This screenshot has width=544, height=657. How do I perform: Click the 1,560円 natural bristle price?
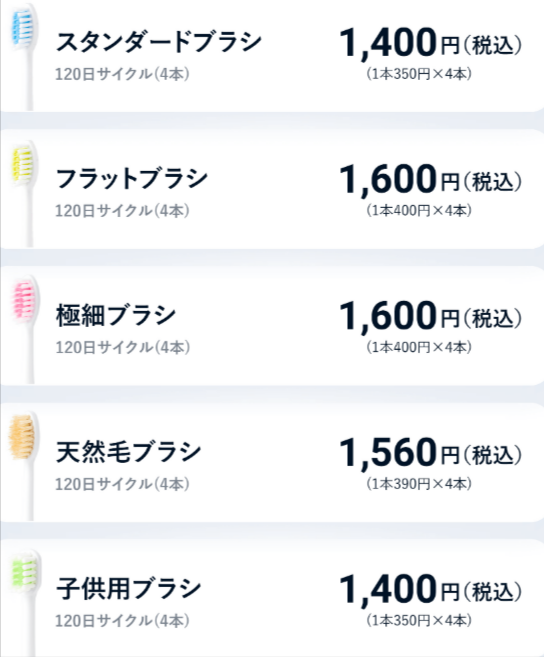(430, 453)
